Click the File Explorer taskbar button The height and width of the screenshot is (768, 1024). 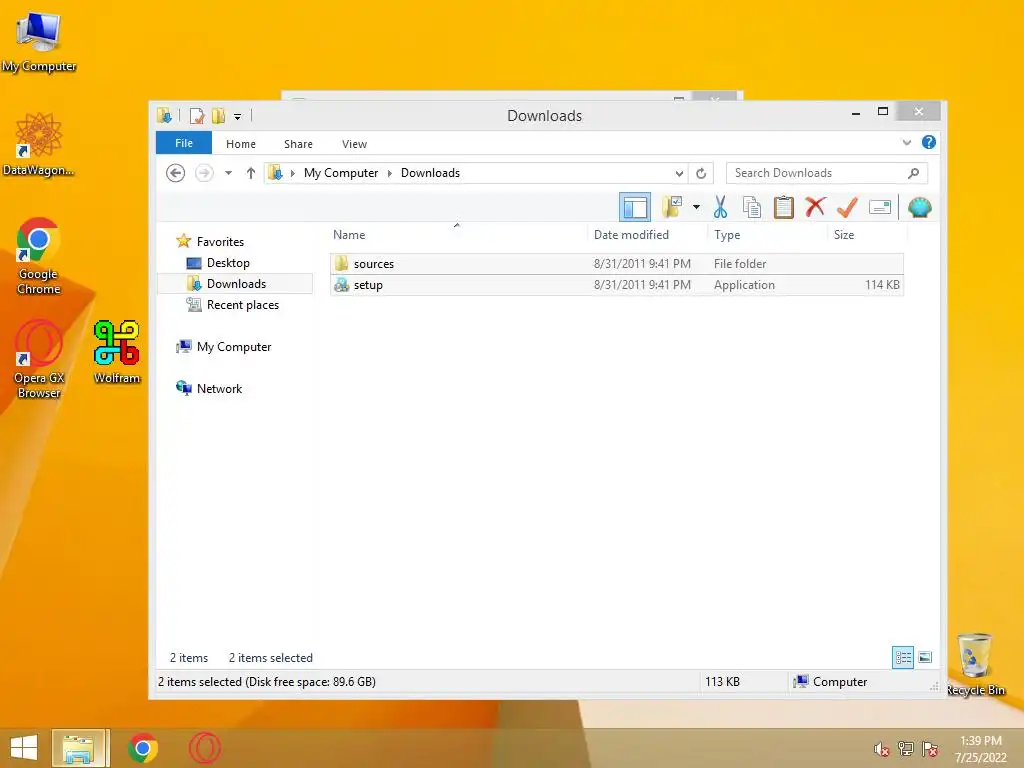[78, 748]
